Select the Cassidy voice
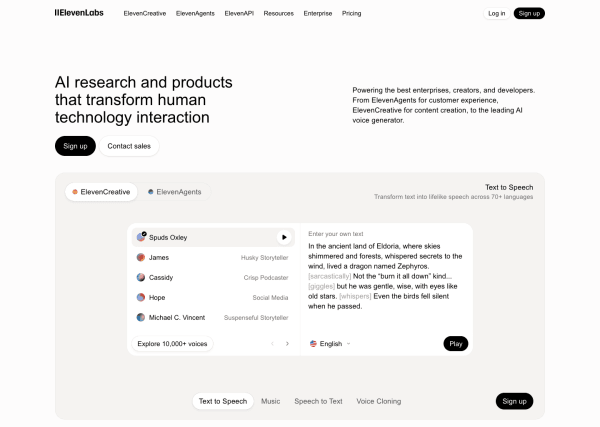Screen dimensions: 600x427 (x=213, y=277)
